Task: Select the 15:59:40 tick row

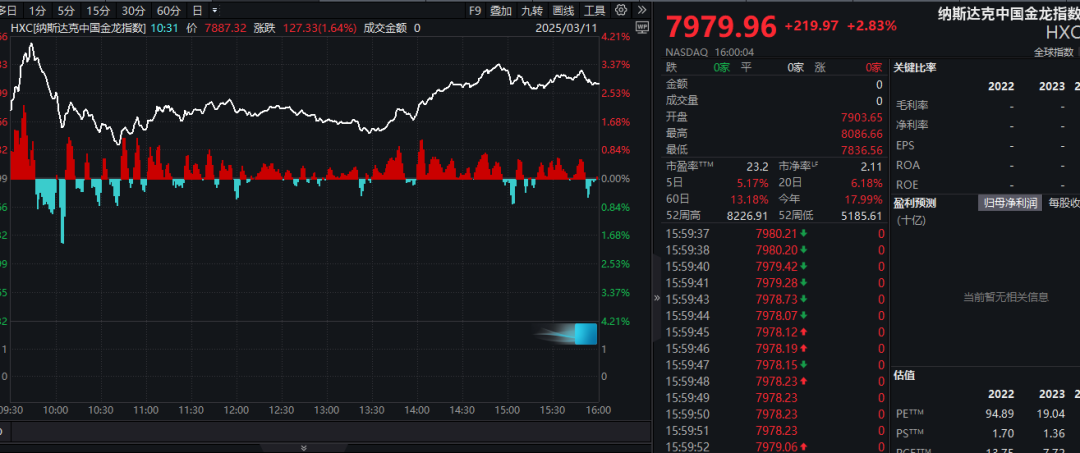Action: 775,266
